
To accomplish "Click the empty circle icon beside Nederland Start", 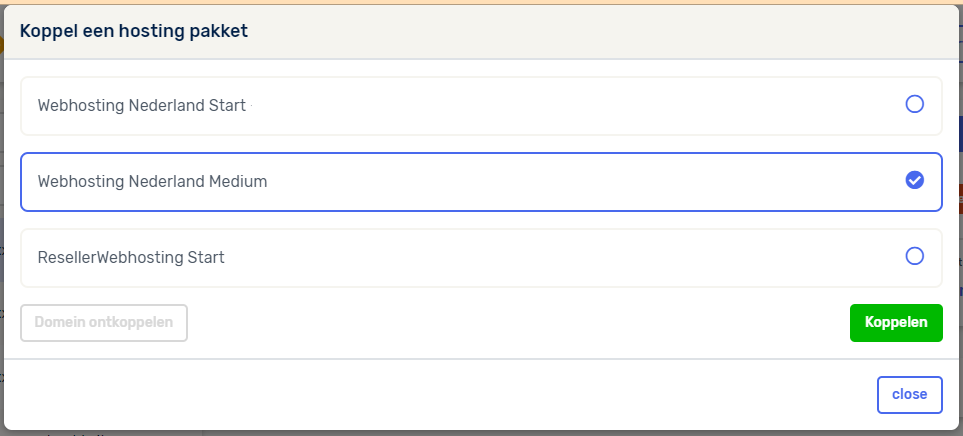I will (914, 104).
